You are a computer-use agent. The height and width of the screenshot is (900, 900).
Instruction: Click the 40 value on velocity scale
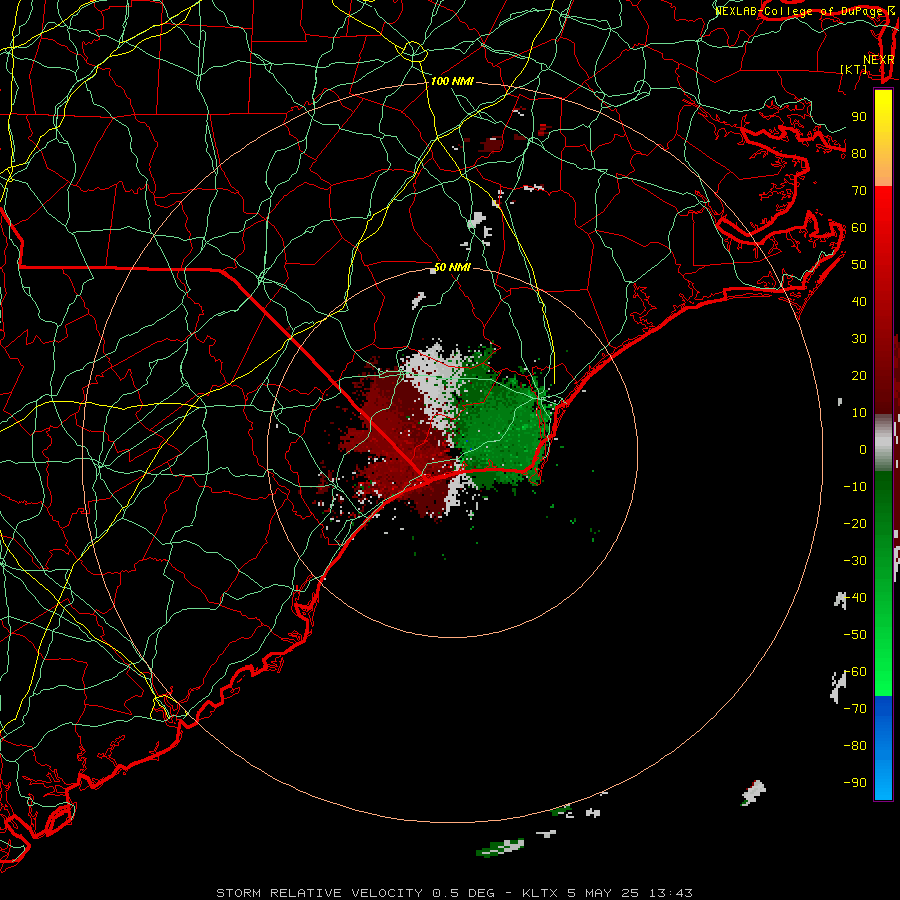pos(859,301)
